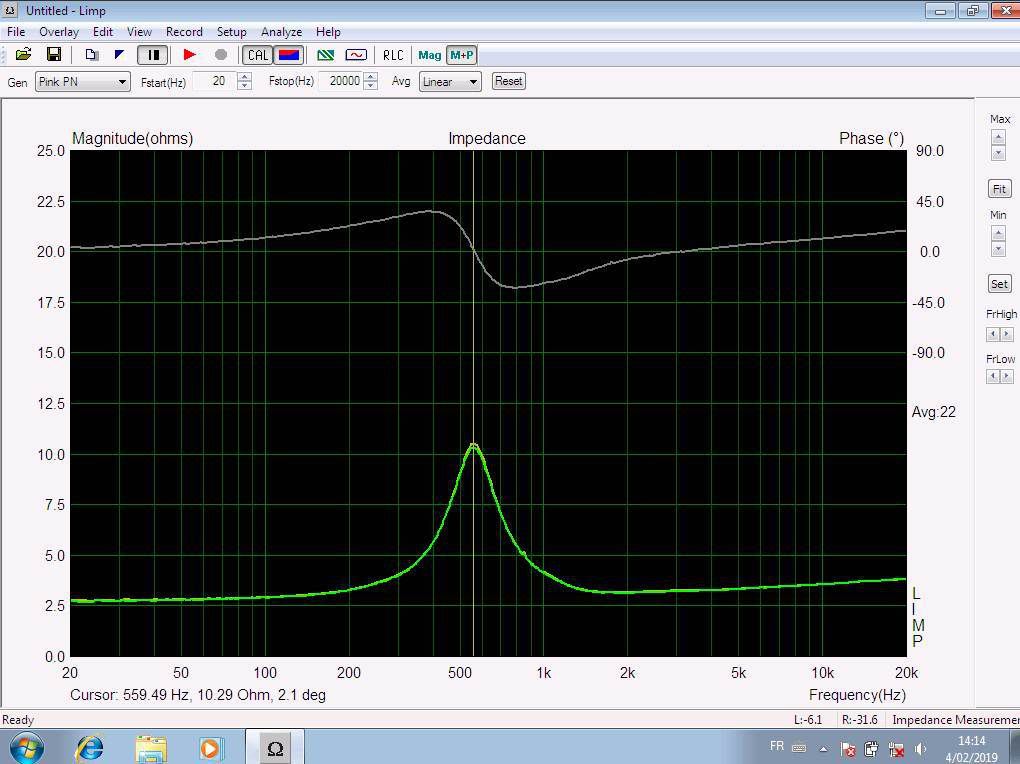Click the copy icon in the toolbar

92,55
